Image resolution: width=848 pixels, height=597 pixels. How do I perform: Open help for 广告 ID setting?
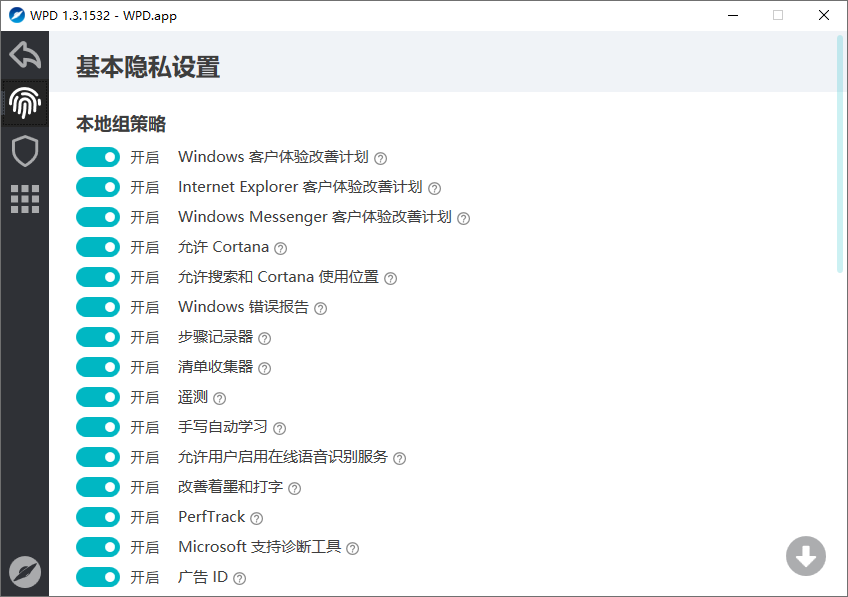coord(239,577)
